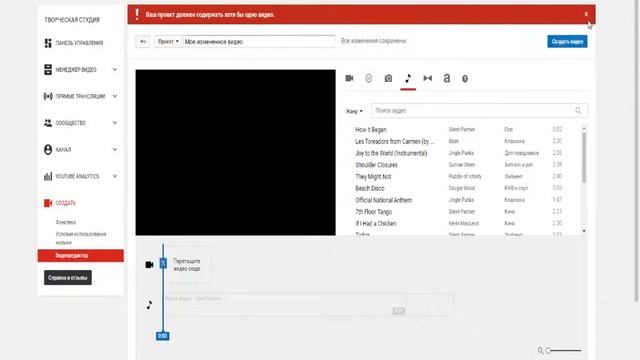Click the Help and feedback button

click(68, 278)
